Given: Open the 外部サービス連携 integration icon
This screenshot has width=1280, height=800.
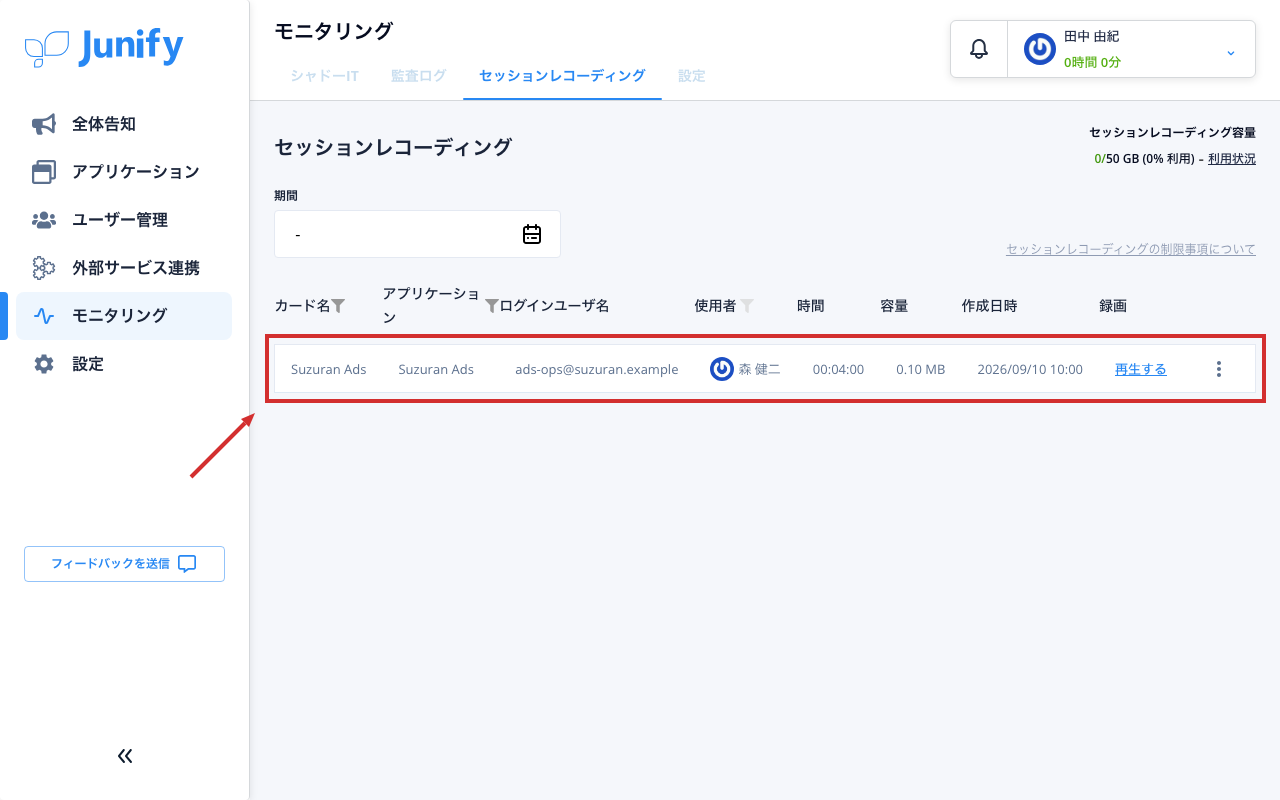Looking at the screenshot, I should coord(44,268).
